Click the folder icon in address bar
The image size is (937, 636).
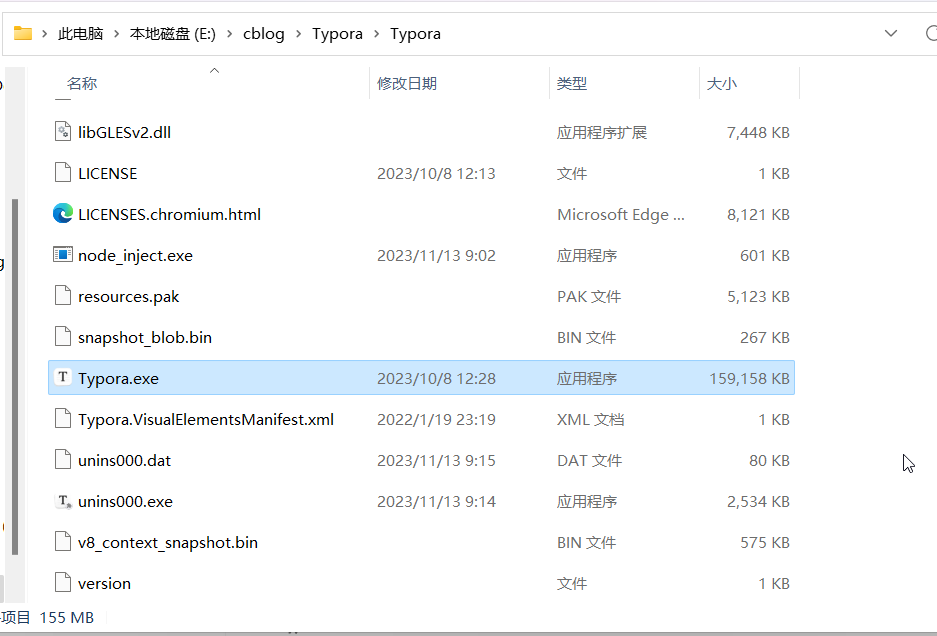pyautogui.click(x=23, y=33)
